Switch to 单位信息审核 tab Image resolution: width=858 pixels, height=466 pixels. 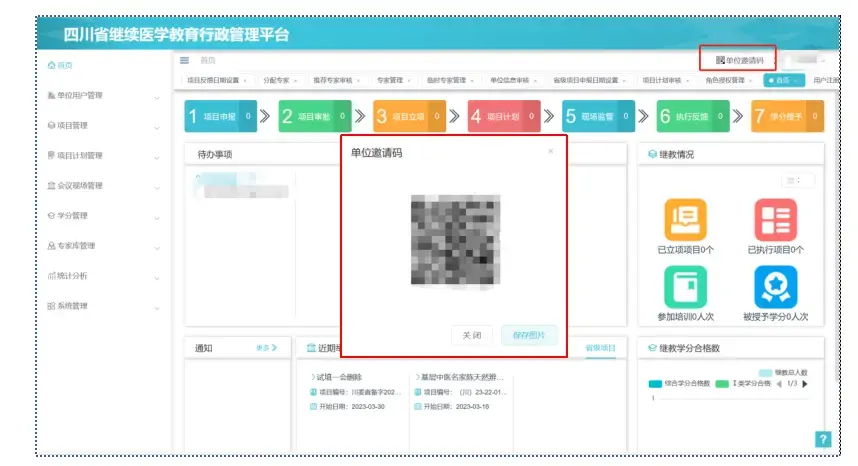509,80
